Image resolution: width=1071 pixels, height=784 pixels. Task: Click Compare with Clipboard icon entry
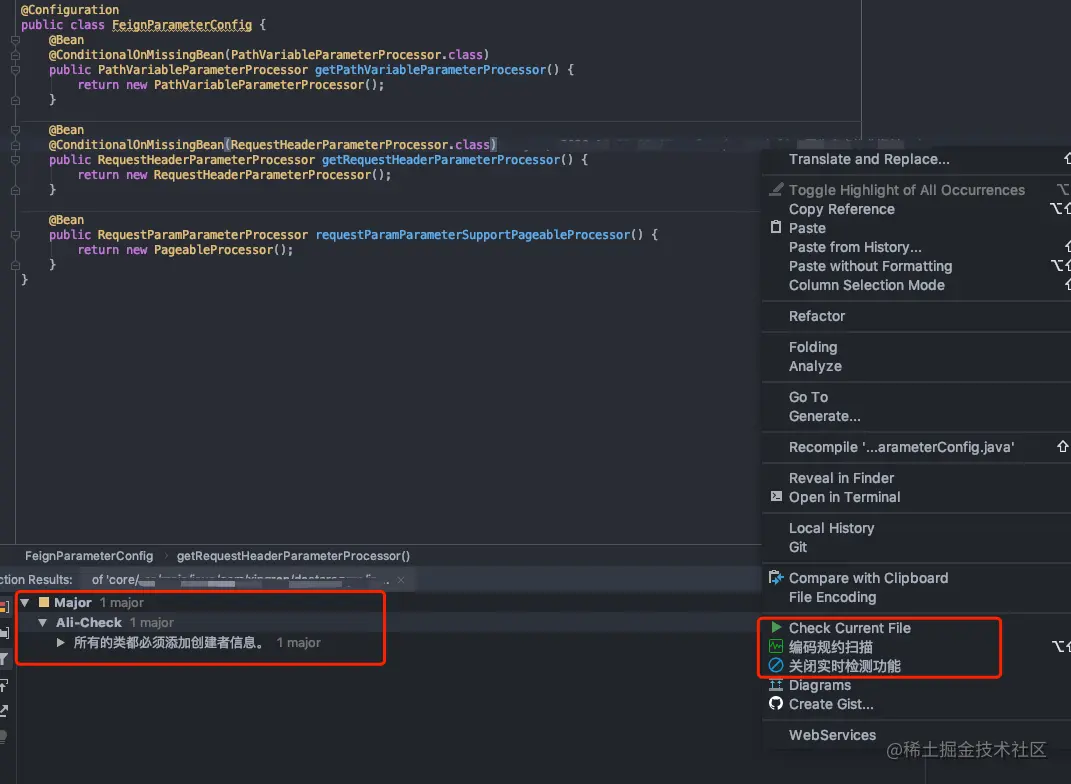point(776,578)
